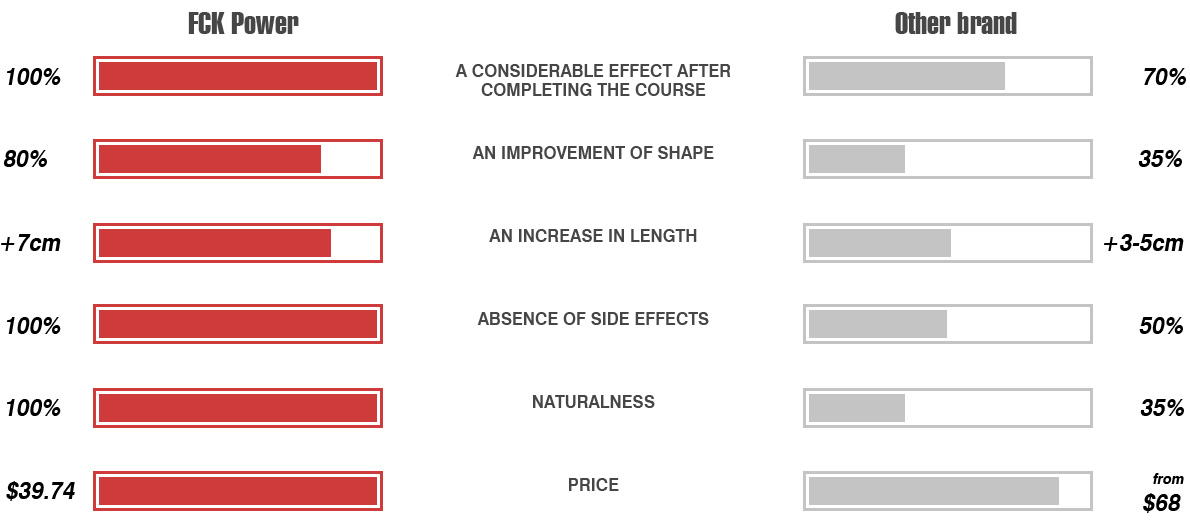Viewport: 1190px width, 531px height.
Task: Click the Other brand column heading
Action: tap(955, 24)
